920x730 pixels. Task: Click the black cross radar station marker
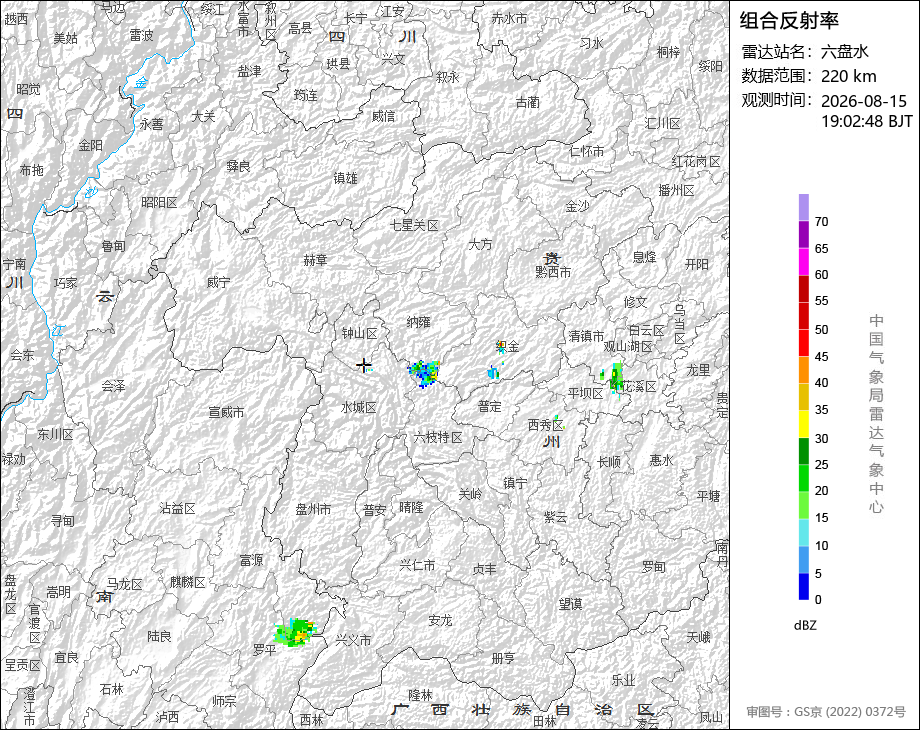(x=364, y=366)
